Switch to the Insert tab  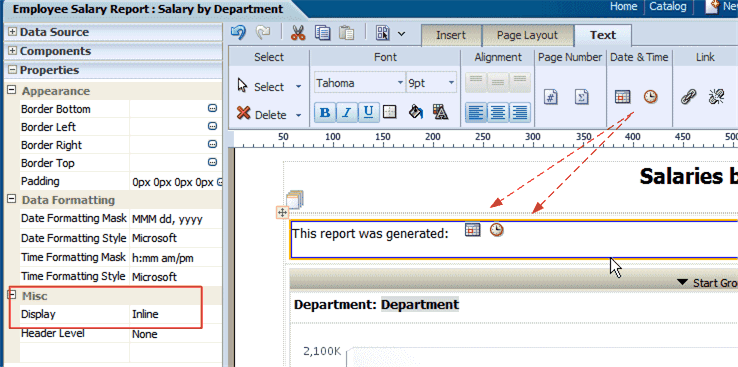pyautogui.click(x=451, y=35)
